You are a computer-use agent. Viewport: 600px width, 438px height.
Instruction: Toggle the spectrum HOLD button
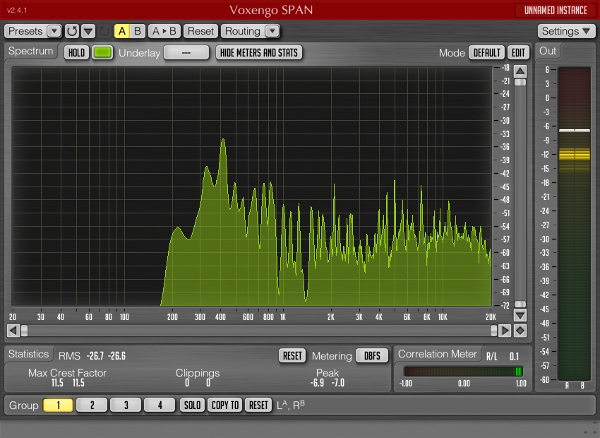click(77, 53)
